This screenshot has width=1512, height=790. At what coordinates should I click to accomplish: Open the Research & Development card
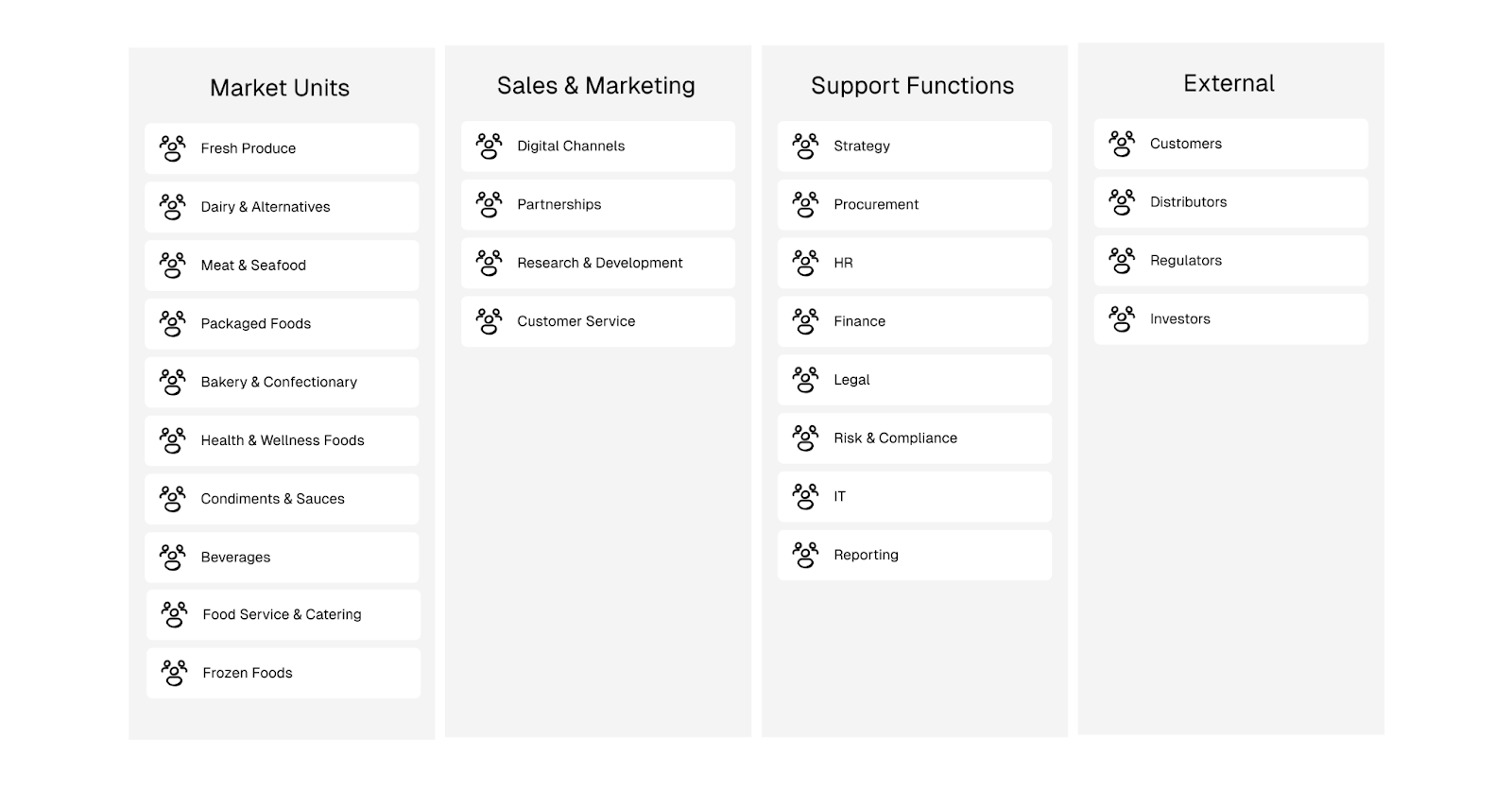click(598, 263)
